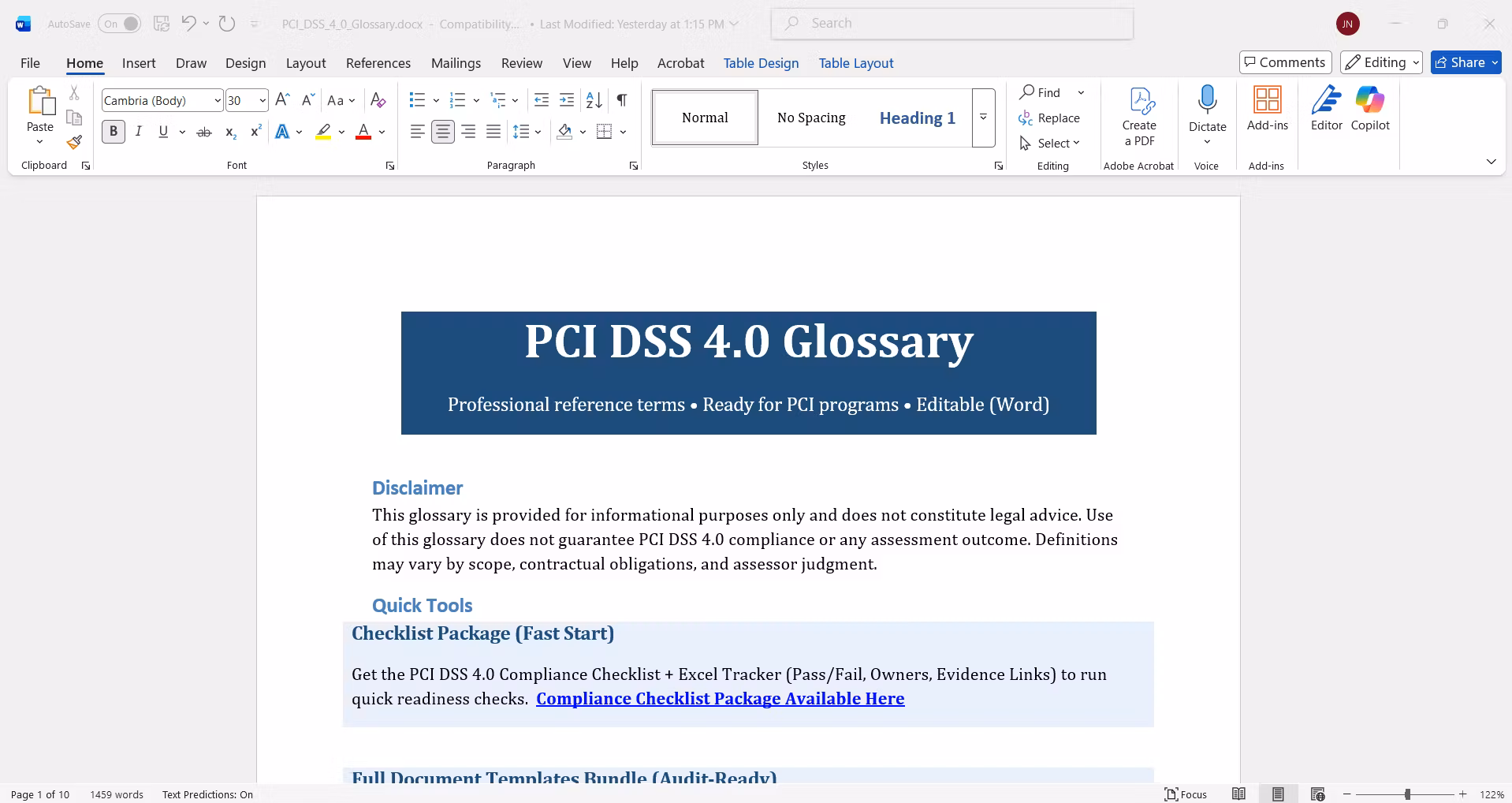Toggle center alignment
Image resolution: width=1512 pixels, height=803 pixels.
(443, 132)
